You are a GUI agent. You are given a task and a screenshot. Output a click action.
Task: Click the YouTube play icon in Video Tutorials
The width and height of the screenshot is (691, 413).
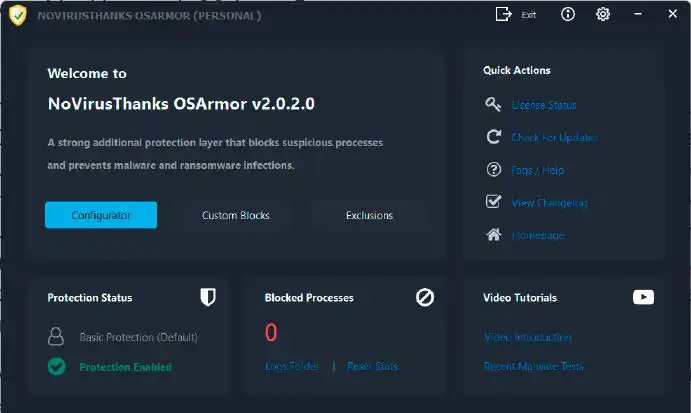(643, 297)
